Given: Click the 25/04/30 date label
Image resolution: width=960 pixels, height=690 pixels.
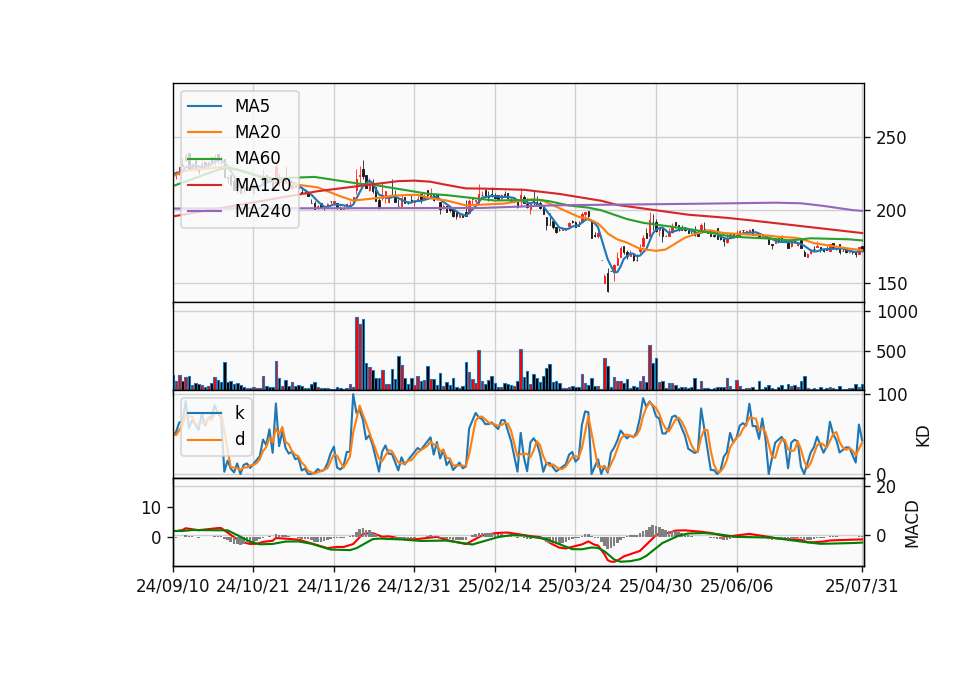Looking at the screenshot, I should point(656,586).
